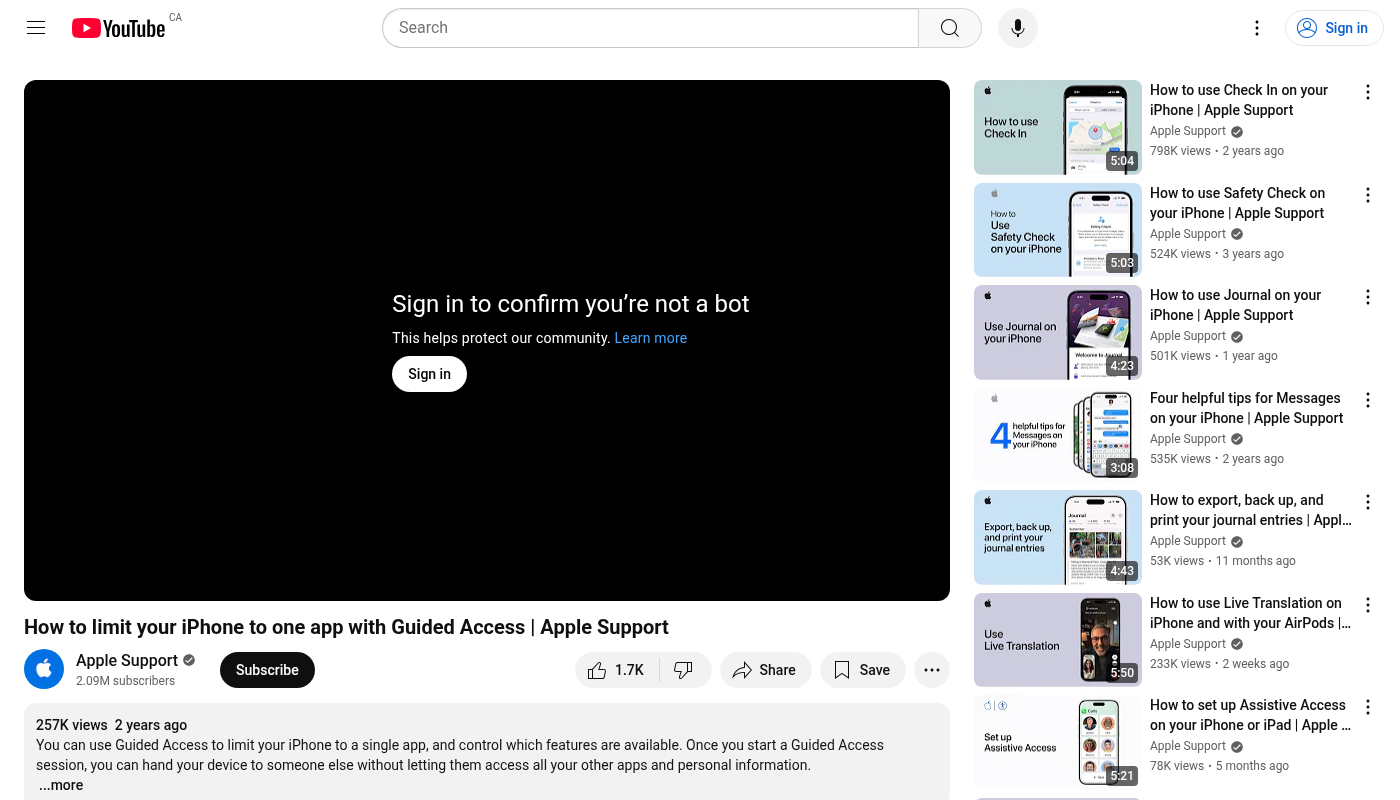Screen dimensions: 1400x800
Task: Open Apple Support channel avatar
Action: pos(44,670)
